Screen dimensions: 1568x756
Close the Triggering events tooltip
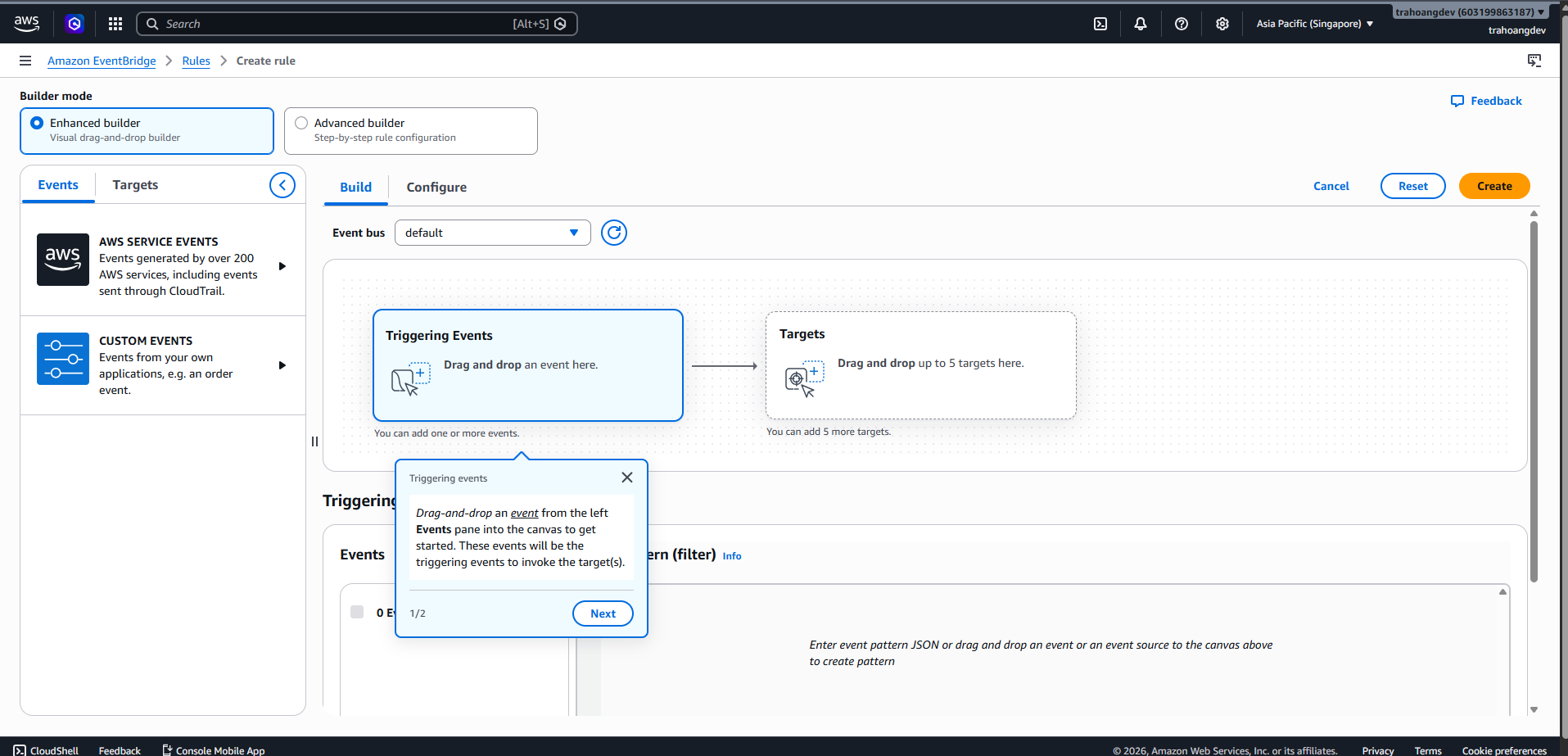click(627, 478)
